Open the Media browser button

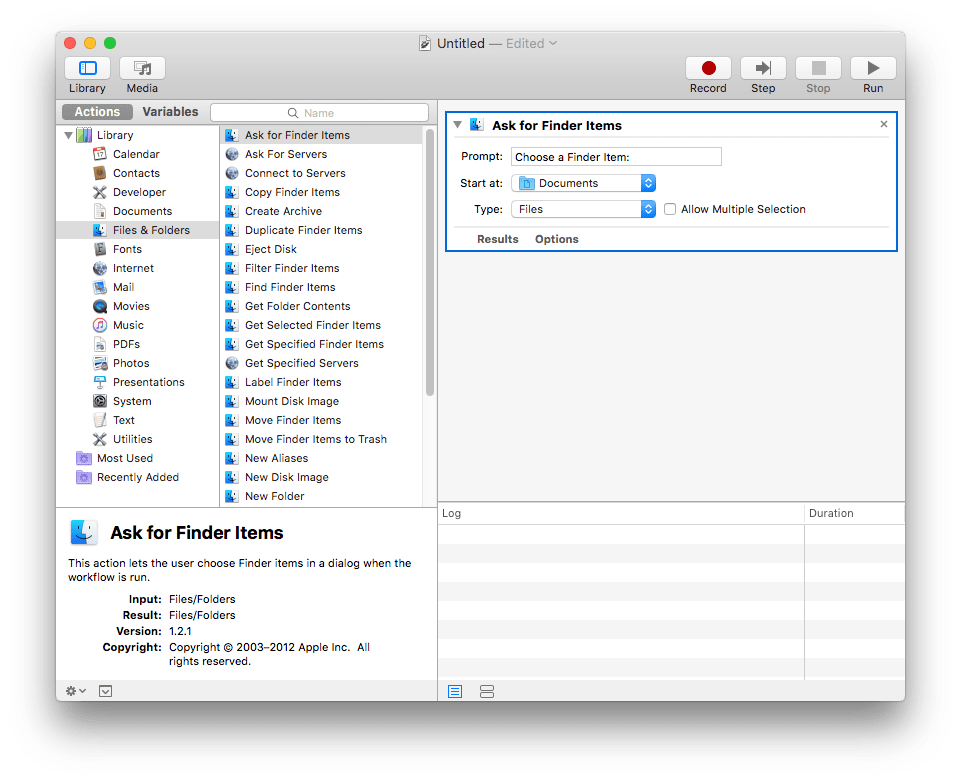point(142,68)
